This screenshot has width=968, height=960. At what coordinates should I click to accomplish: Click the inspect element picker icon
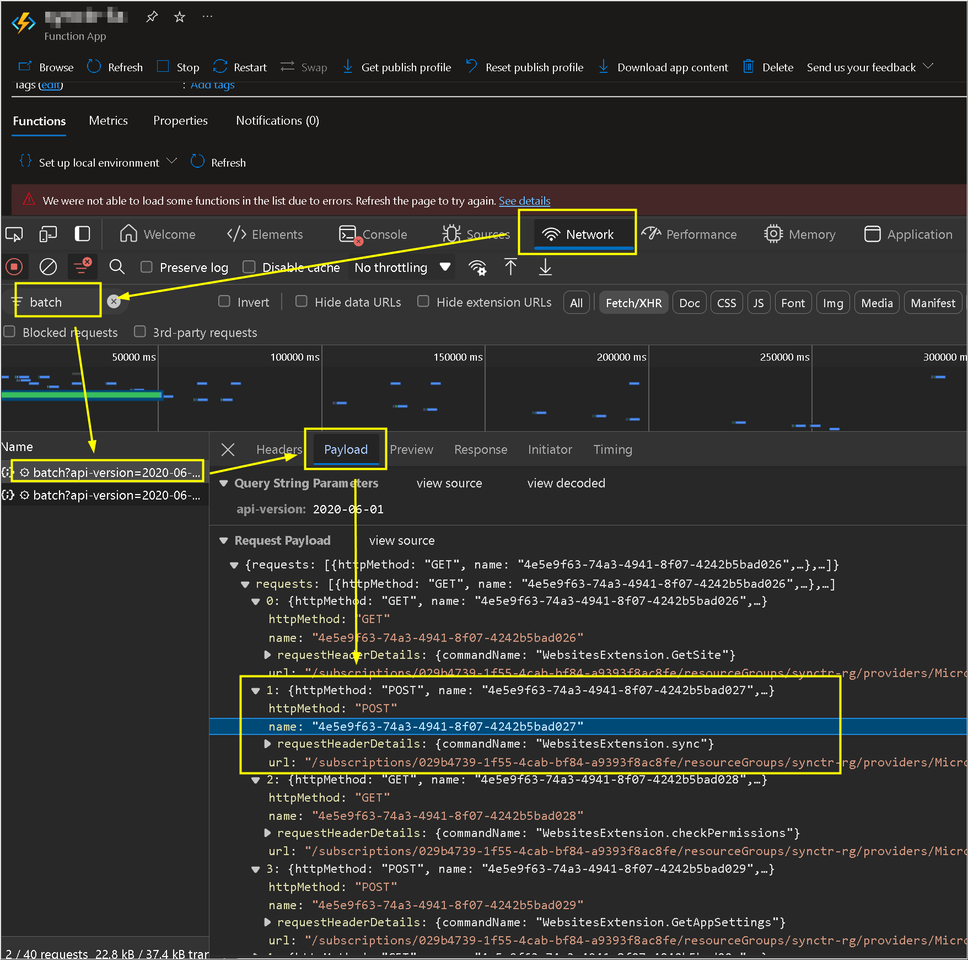[x=14, y=234]
